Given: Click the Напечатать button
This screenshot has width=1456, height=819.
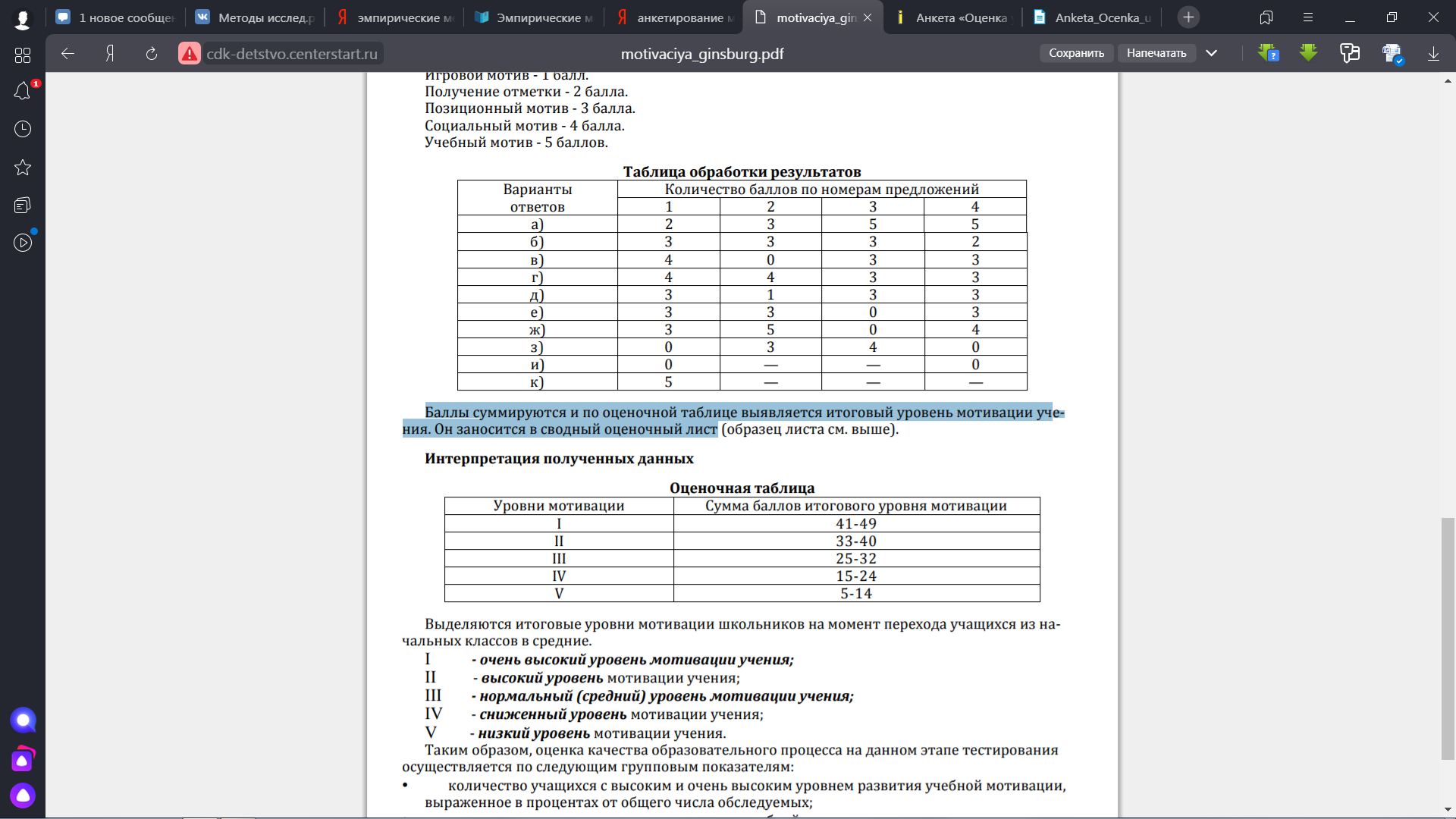Looking at the screenshot, I should point(1156,53).
